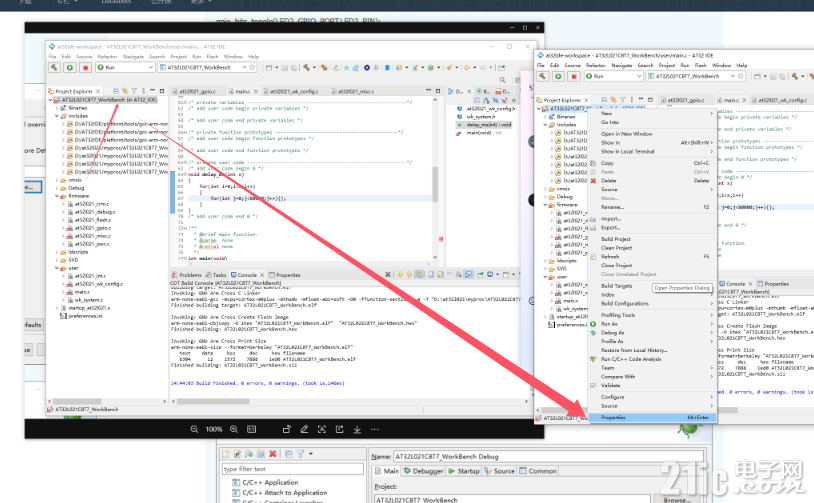Collapse all configurations in debug dialog toolbar

tap(289, 454)
